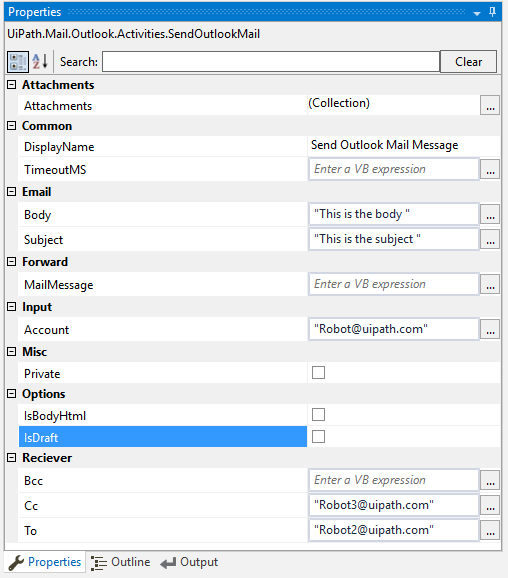
Task: Clear the property search
Action: click(468, 62)
